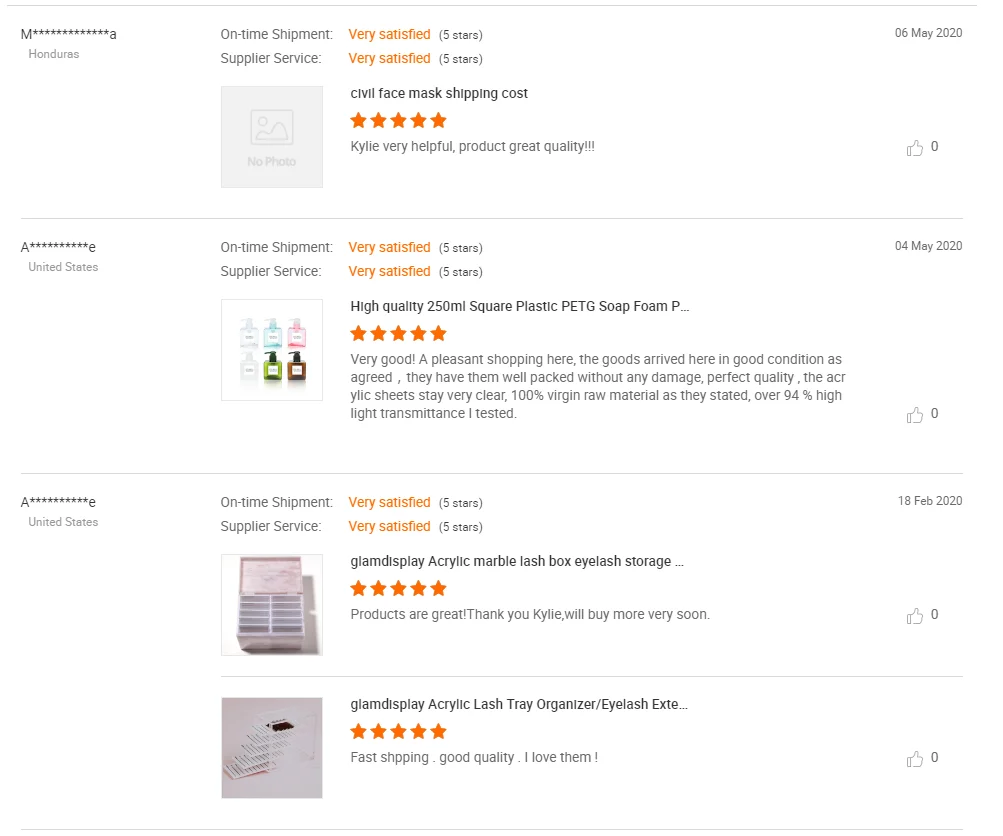The image size is (1003, 836).
Task: Click star rating of face mask review
Action: [x=398, y=121]
